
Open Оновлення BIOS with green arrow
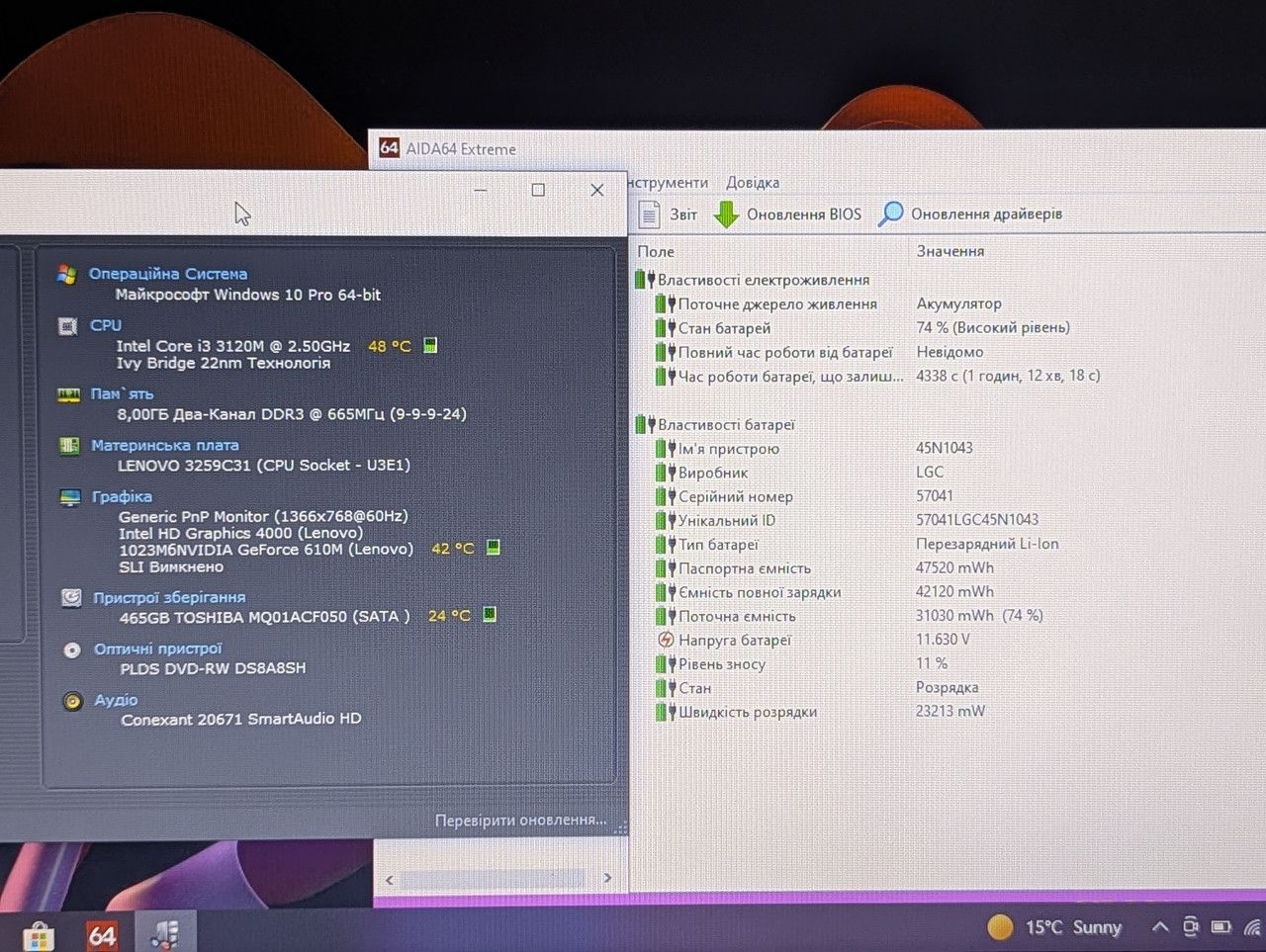(787, 215)
